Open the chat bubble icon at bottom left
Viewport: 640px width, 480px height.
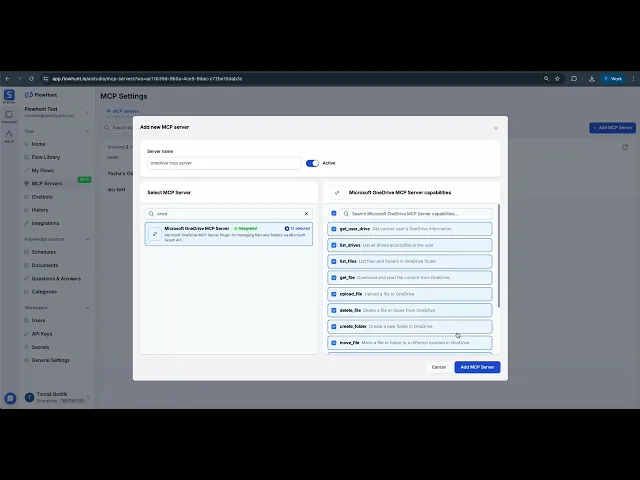coord(10,398)
